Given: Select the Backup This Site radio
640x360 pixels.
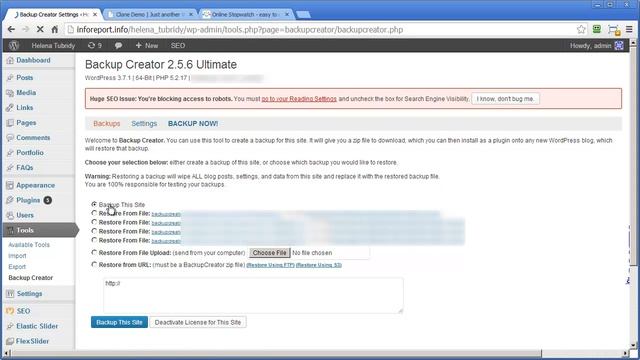Looking at the screenshot, I should [x=94, y=204].
